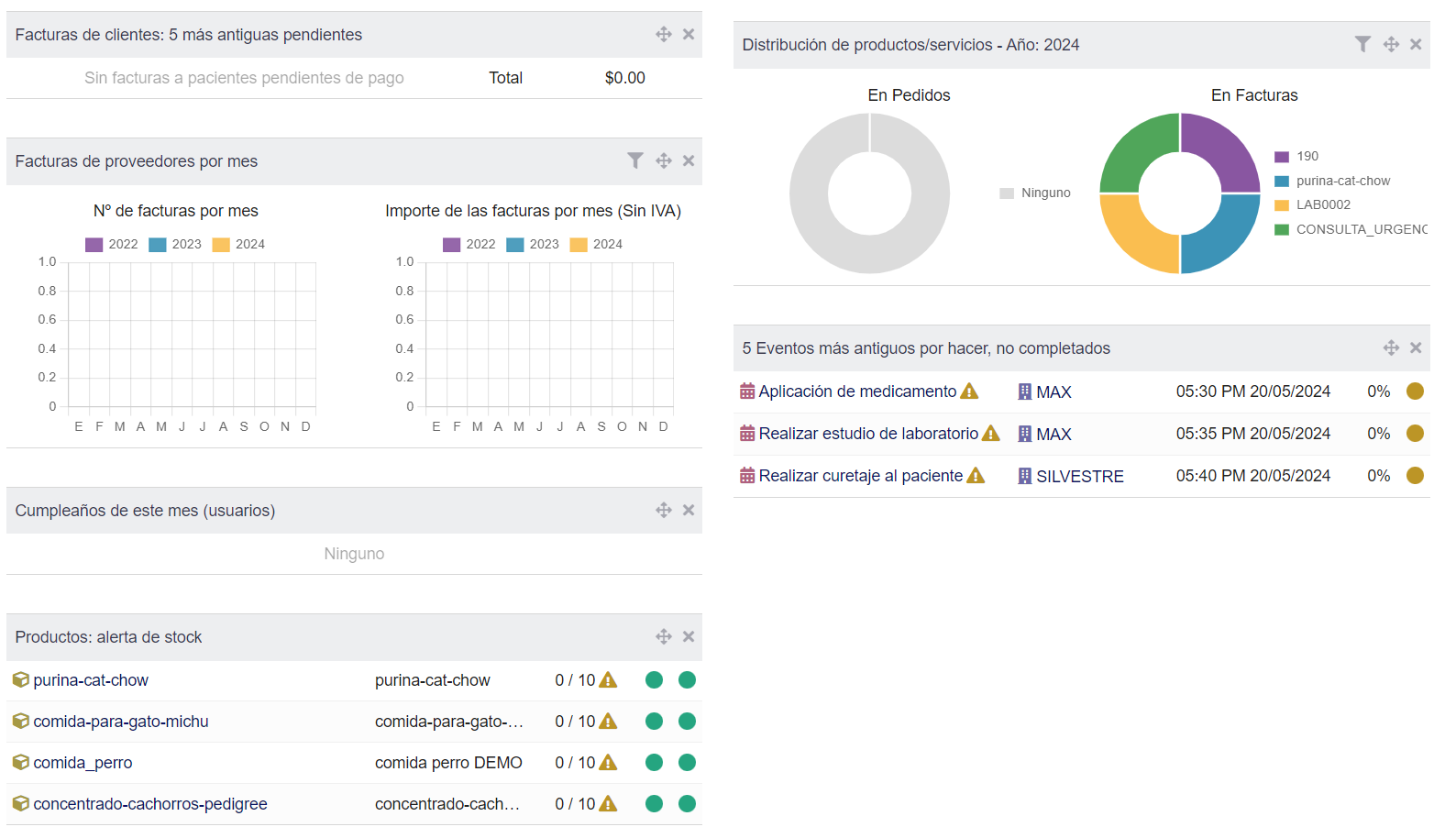Click product cube icon of comida-para-gato-michu
Screen dimensions: 1456x838
20,721
